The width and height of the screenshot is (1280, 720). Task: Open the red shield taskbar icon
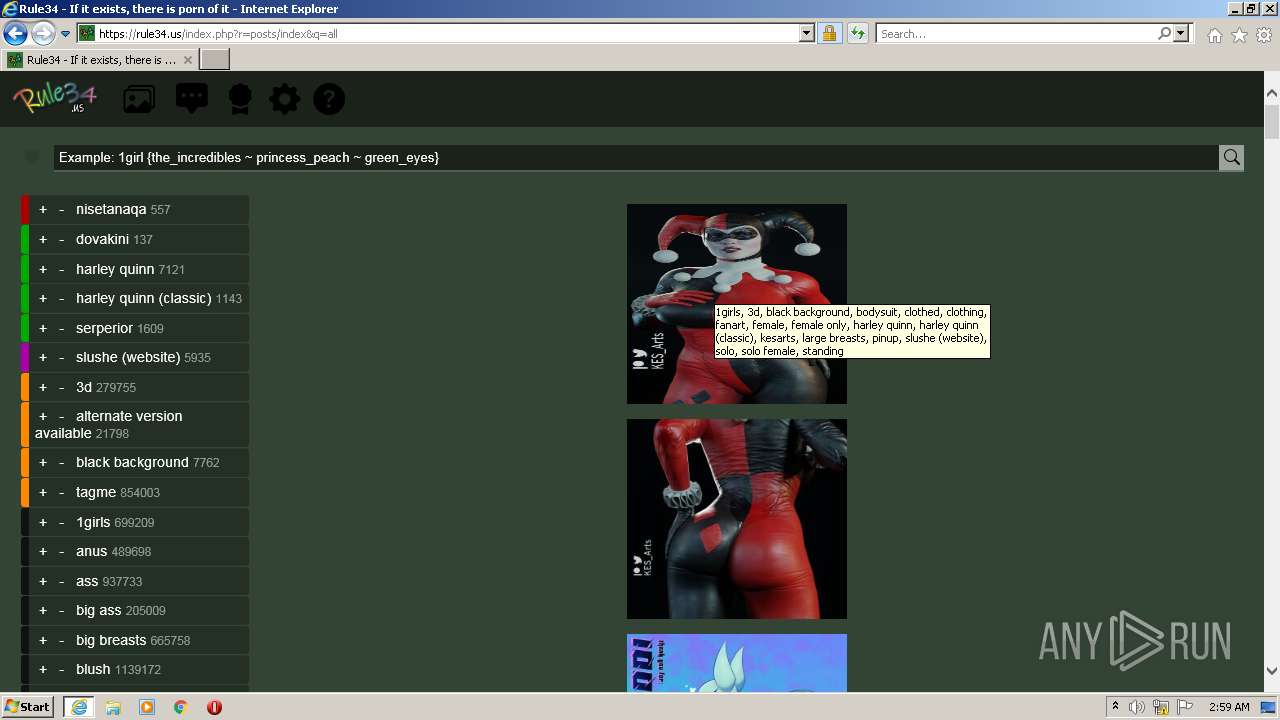click(x=214, y=707)
